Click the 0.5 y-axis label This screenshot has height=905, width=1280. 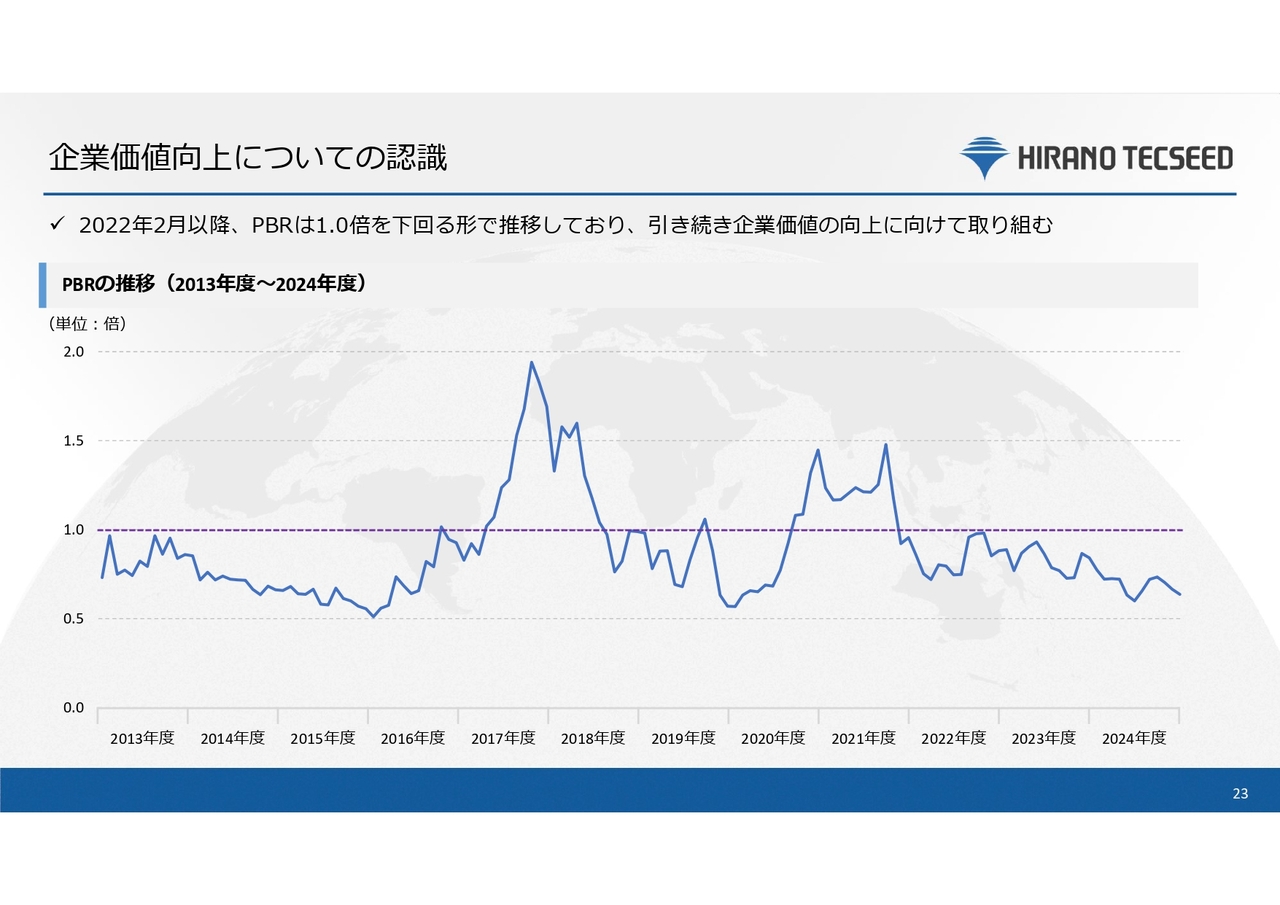(74, 619)
